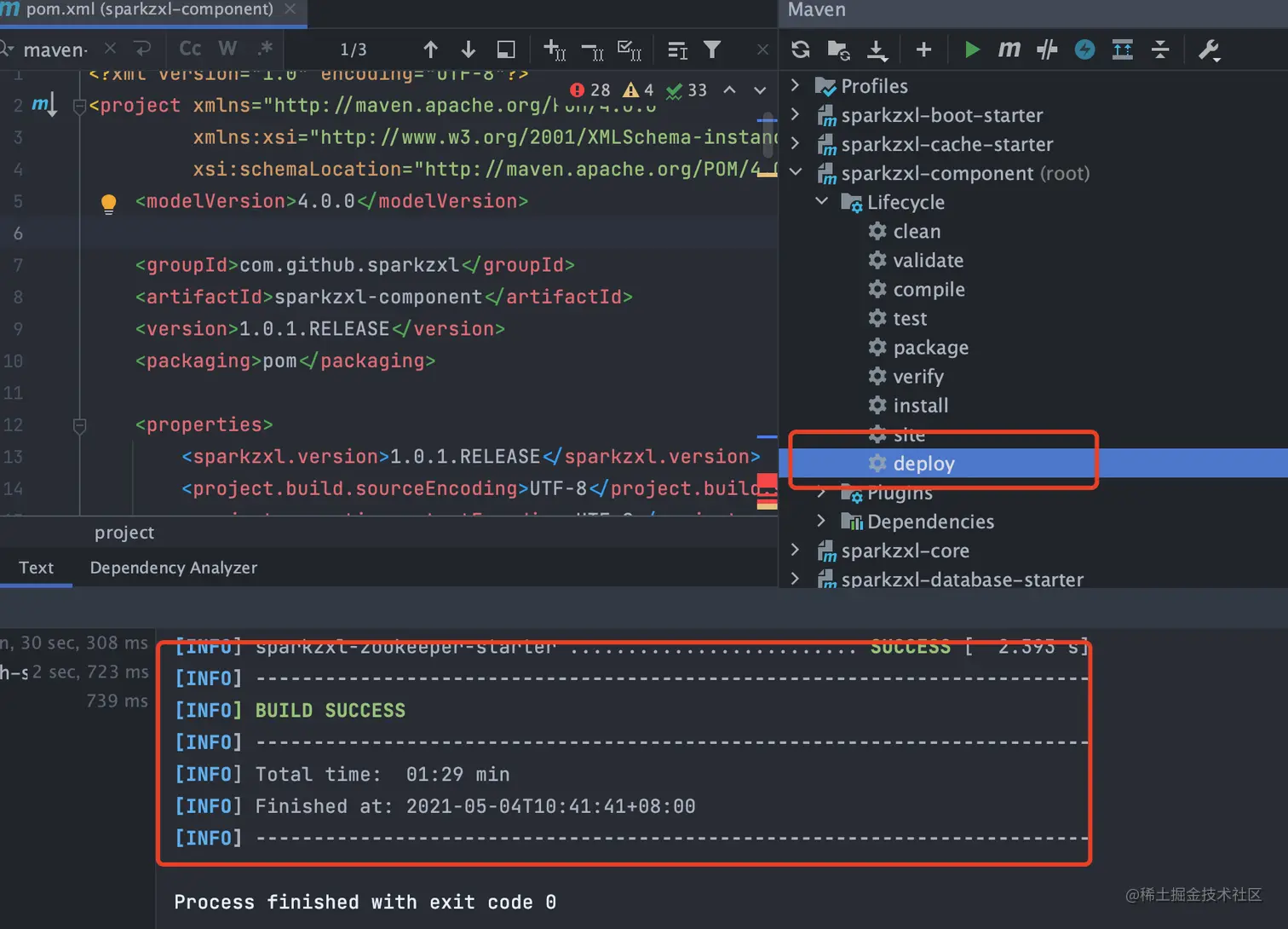Viewport: 1288px width, 929px height.
Task: Click 'Process finished with exit code 0' text
Action: [365, 902]
